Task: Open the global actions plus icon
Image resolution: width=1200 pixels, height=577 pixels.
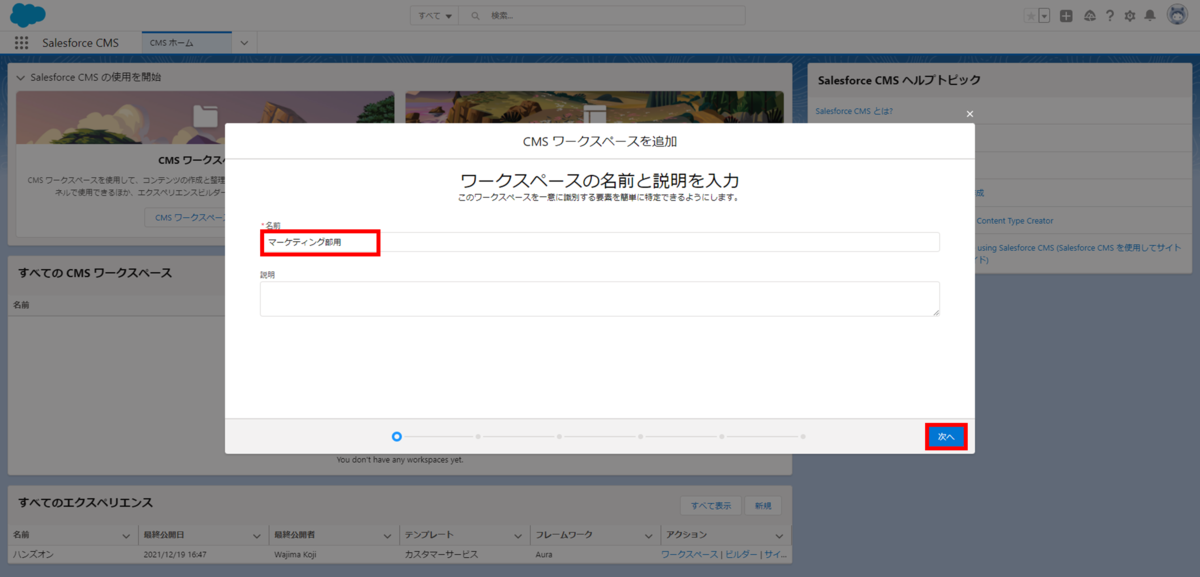Action: (x=1067, y=16)
